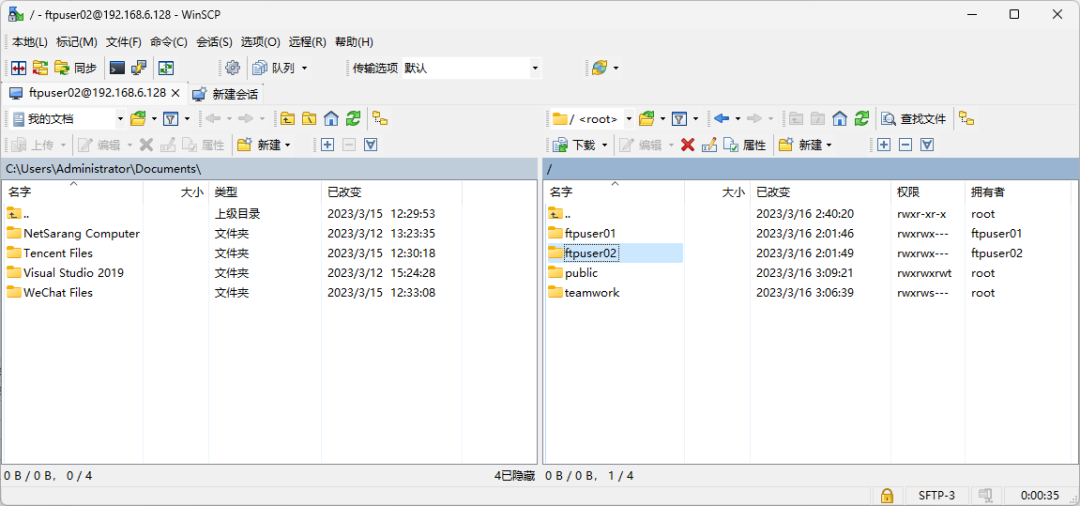1080x506 pixels.
Task: Click remote panel select all icon
Action: pyautogui.click(x=928, y=145)
